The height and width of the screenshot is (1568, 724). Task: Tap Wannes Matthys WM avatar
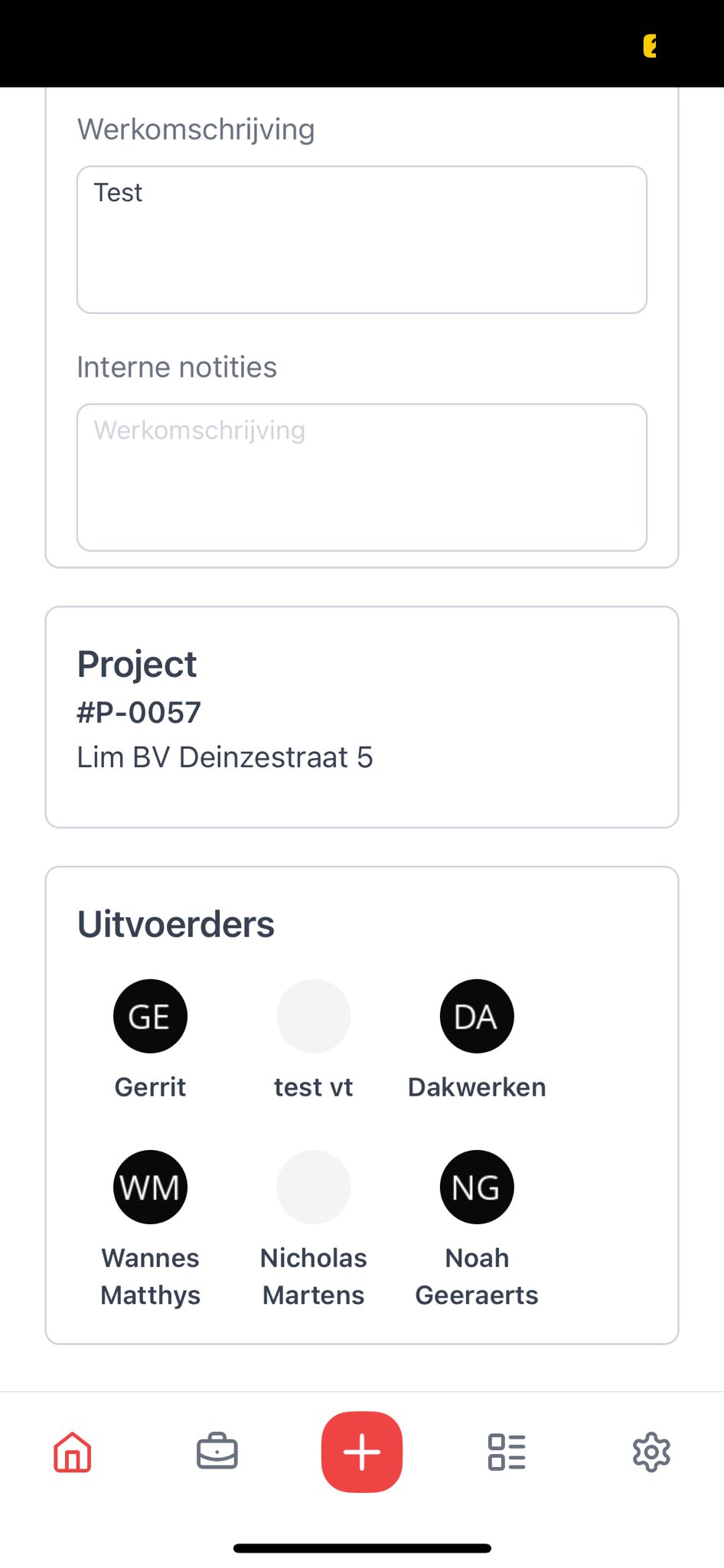[150, 1187]
